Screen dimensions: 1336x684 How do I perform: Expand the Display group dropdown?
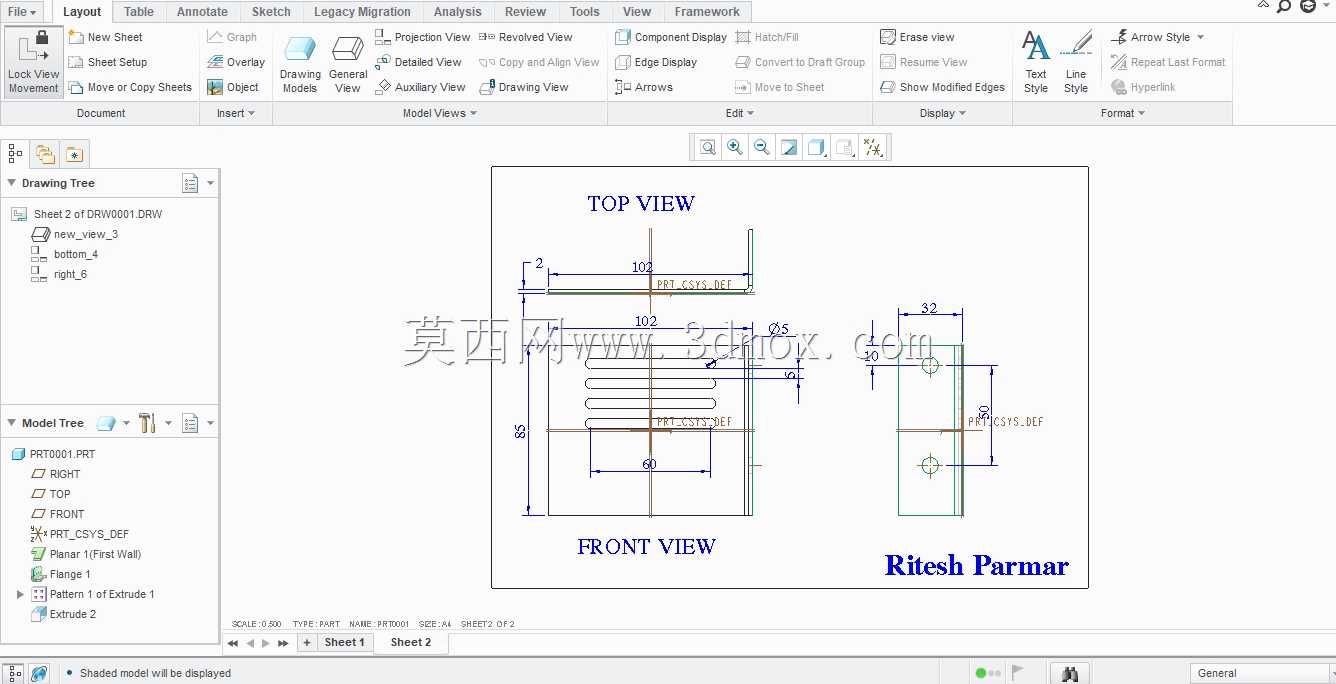(943, 113)
